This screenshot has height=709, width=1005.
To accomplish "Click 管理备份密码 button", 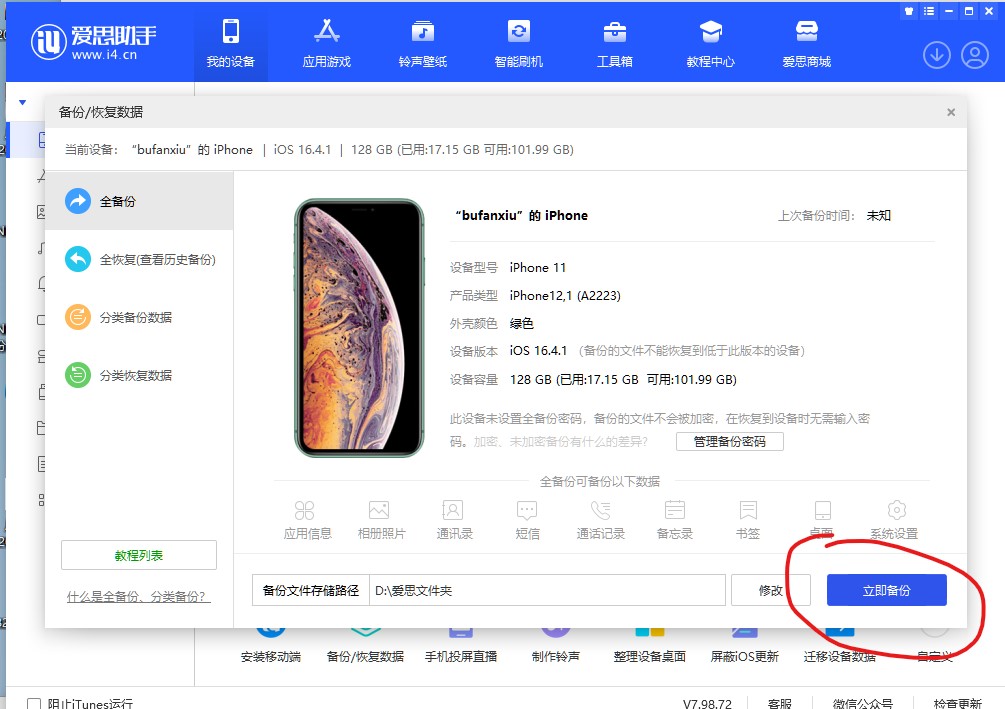I will click(x=729, y=442).
